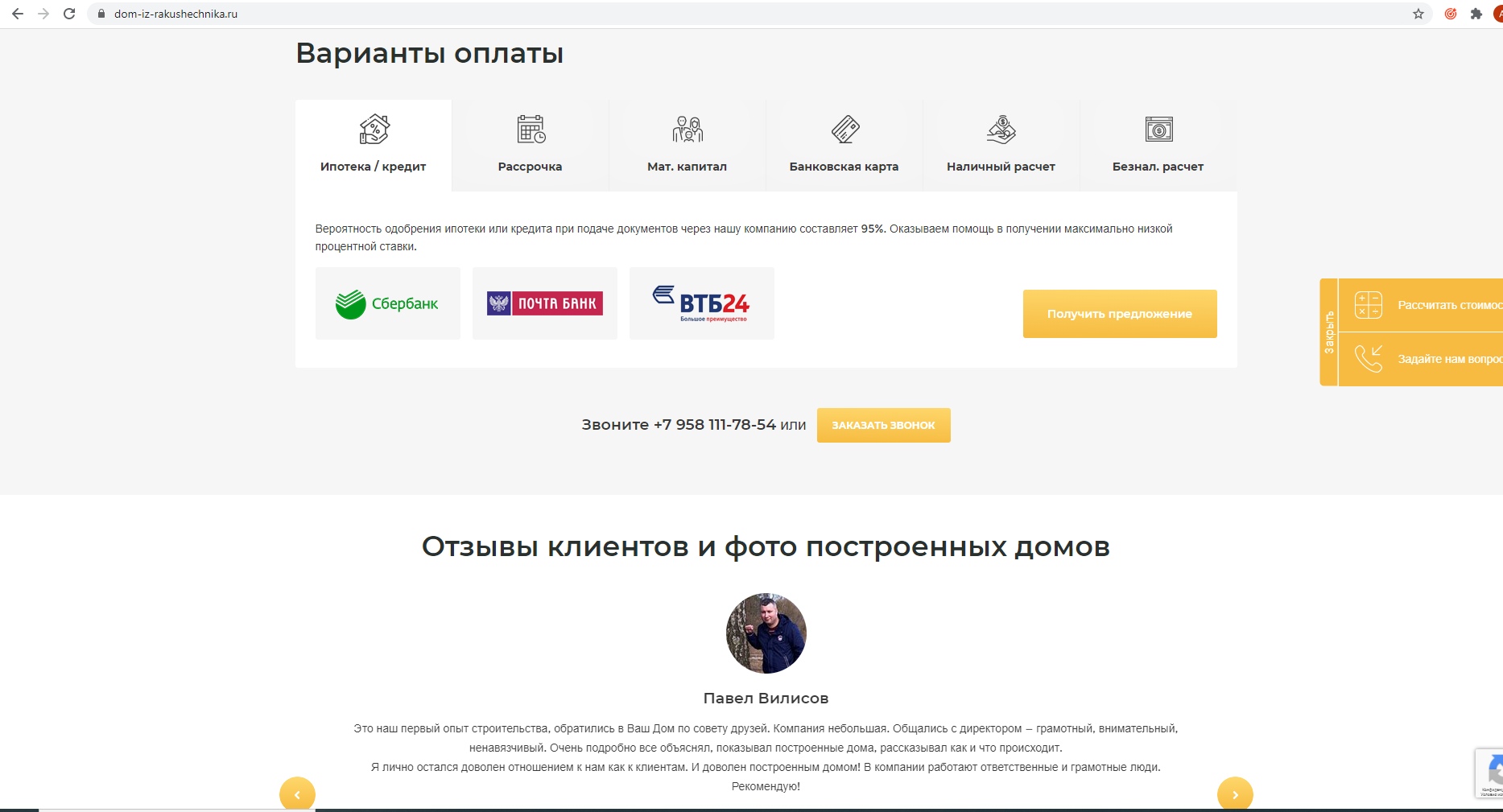
Task: Collapse side widget with Закрыть
Action: 1329,332
